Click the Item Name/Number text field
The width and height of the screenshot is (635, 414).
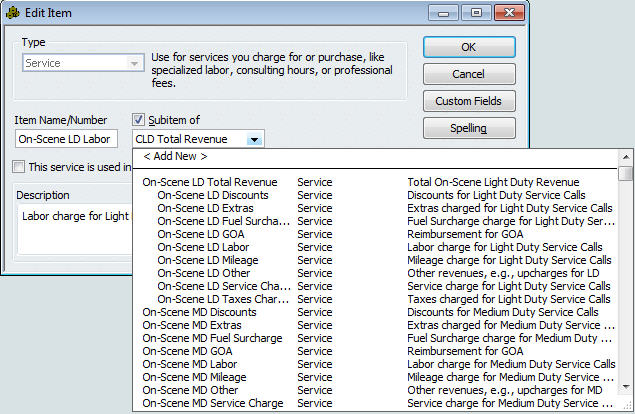68,140
